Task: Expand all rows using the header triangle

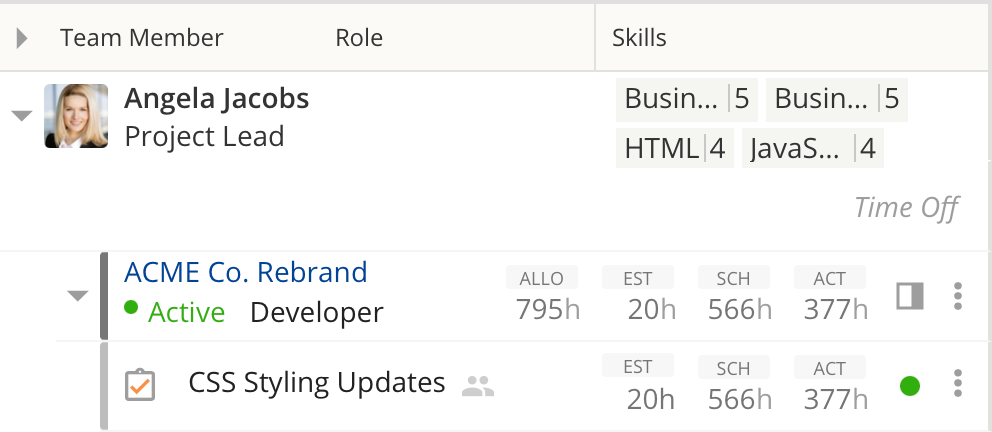Action: pyautogui.click(x=22, y=38)
